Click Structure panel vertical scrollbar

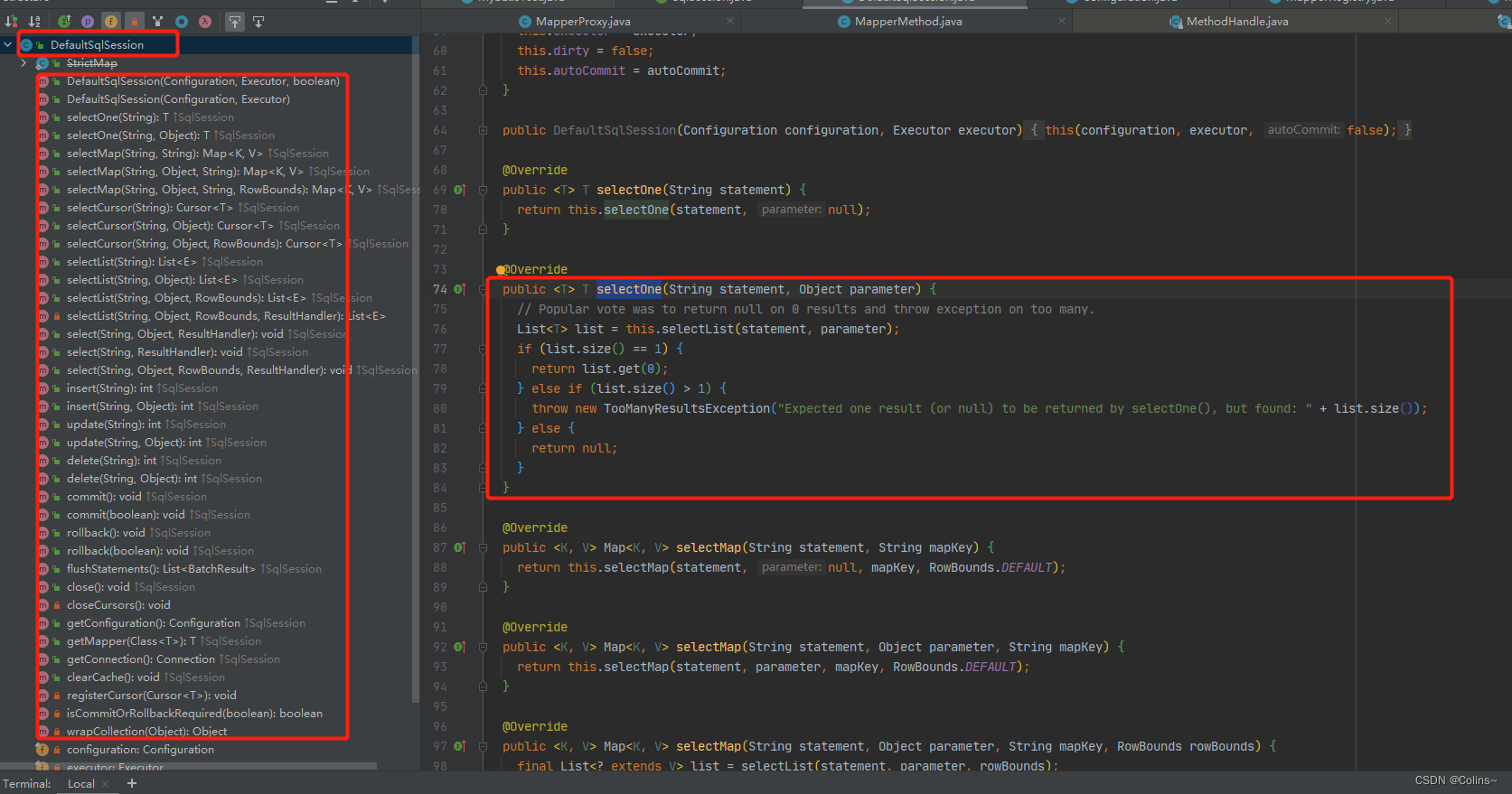pos(416,370)
